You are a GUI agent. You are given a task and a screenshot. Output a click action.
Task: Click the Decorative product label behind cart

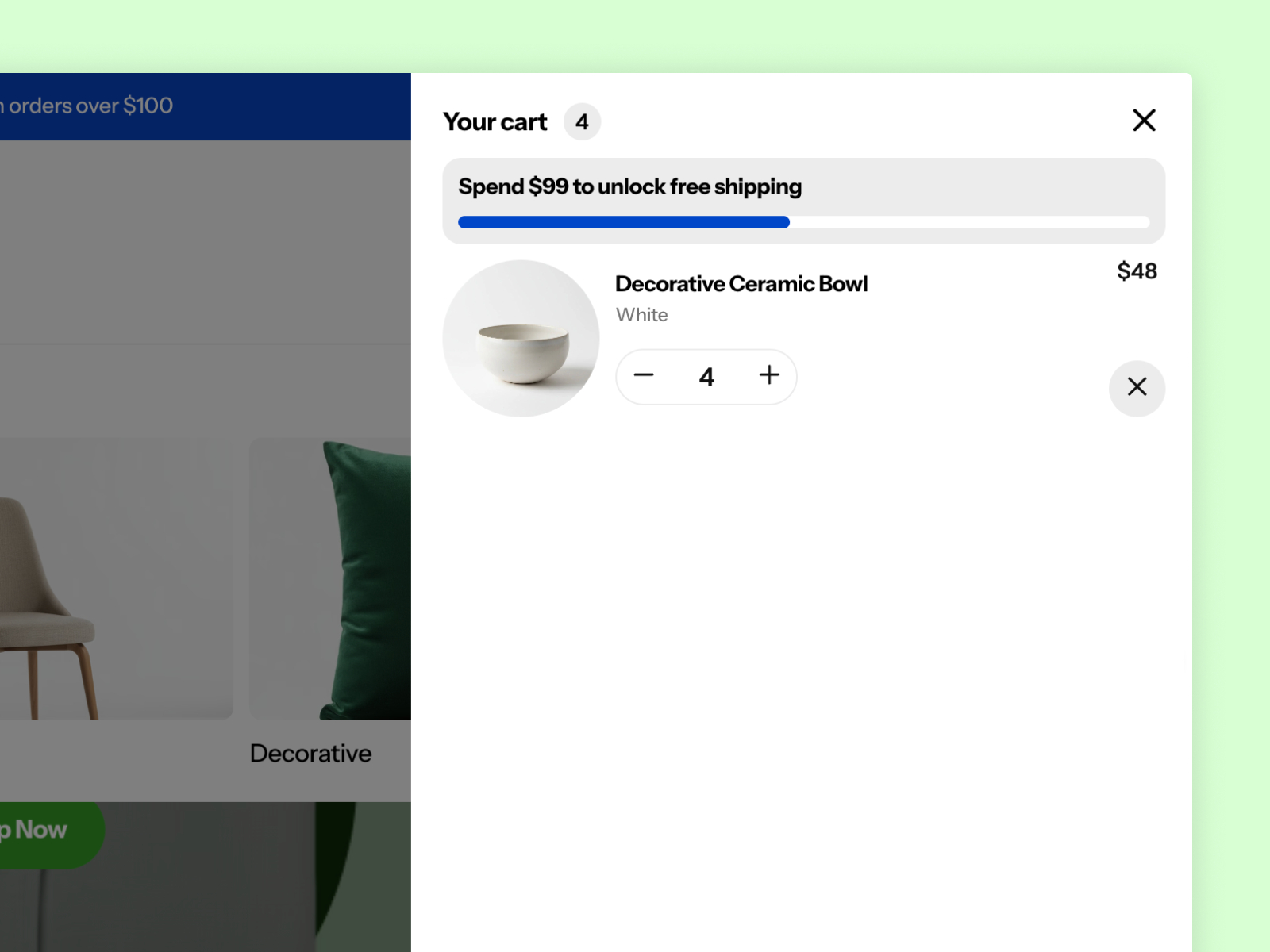310,754
